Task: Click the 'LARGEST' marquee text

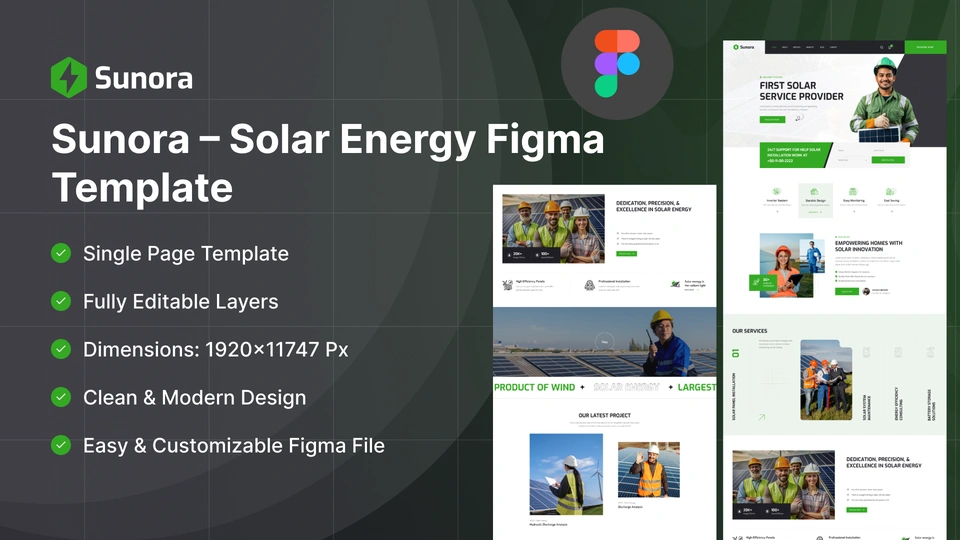Action: [x=697, y=387]
